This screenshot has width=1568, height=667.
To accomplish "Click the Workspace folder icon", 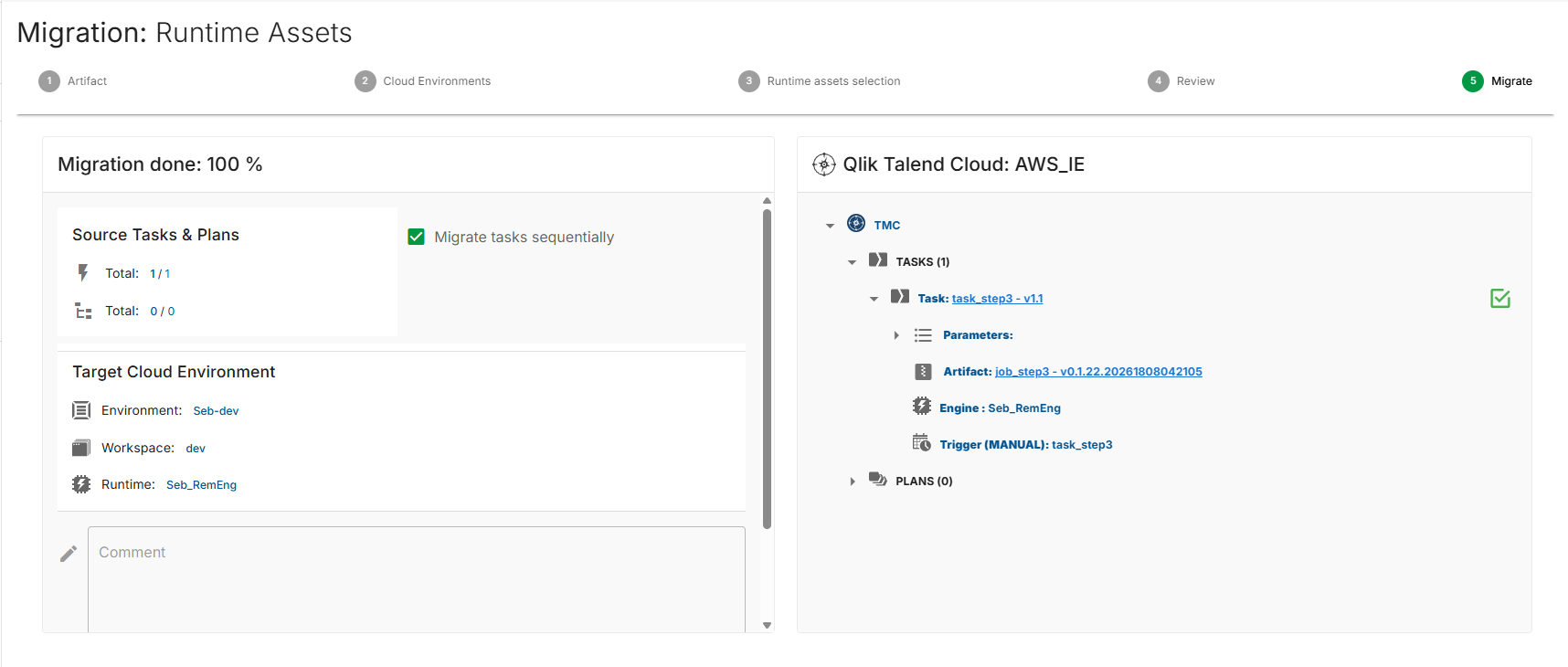I will 81,448.
